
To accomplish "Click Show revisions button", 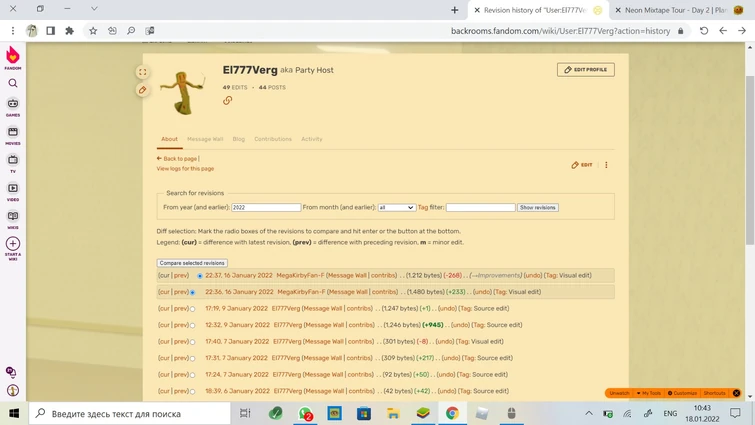I will [x=538, y=207].
